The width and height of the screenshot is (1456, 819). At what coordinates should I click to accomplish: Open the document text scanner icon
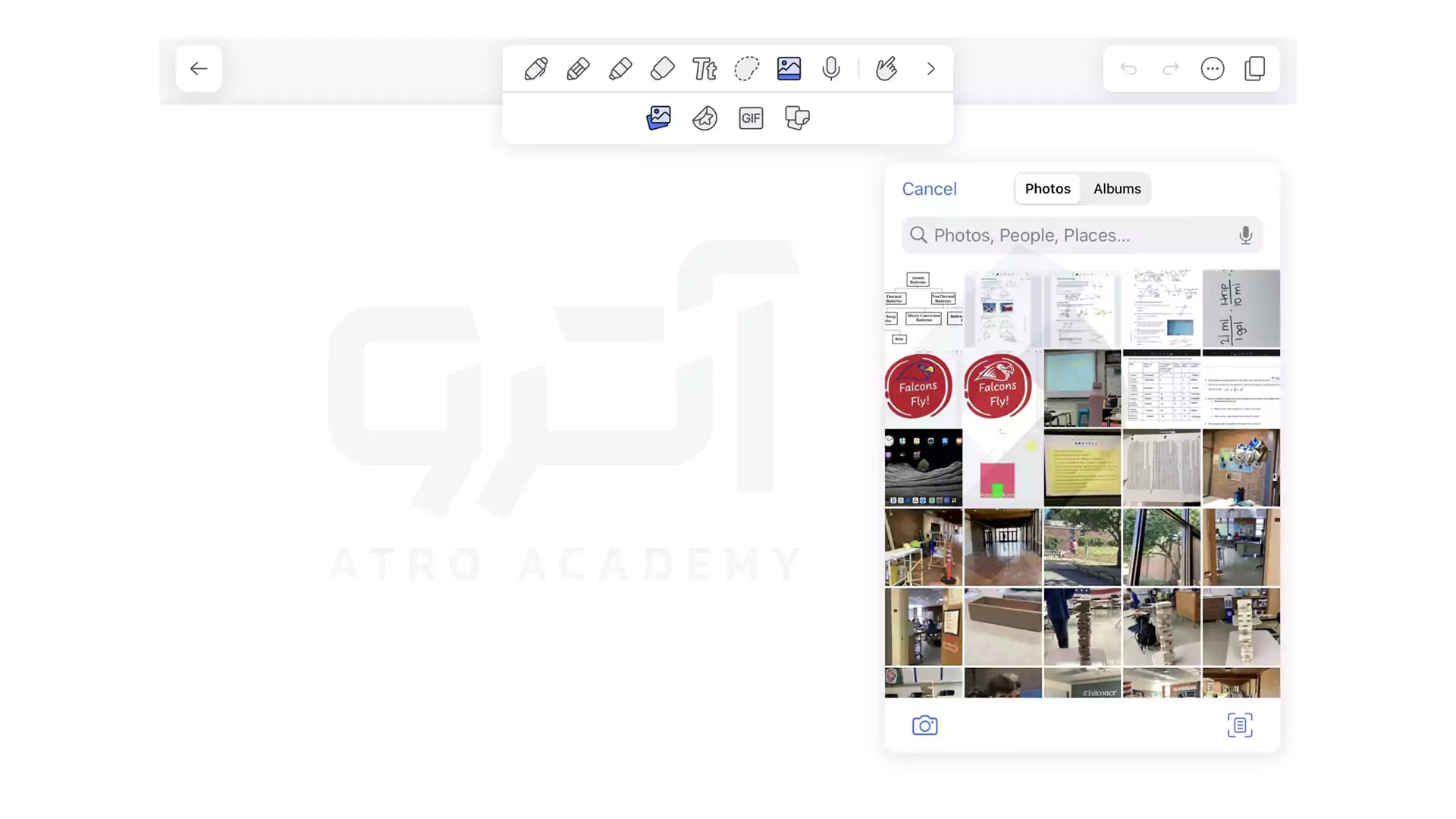(1240, 726)
